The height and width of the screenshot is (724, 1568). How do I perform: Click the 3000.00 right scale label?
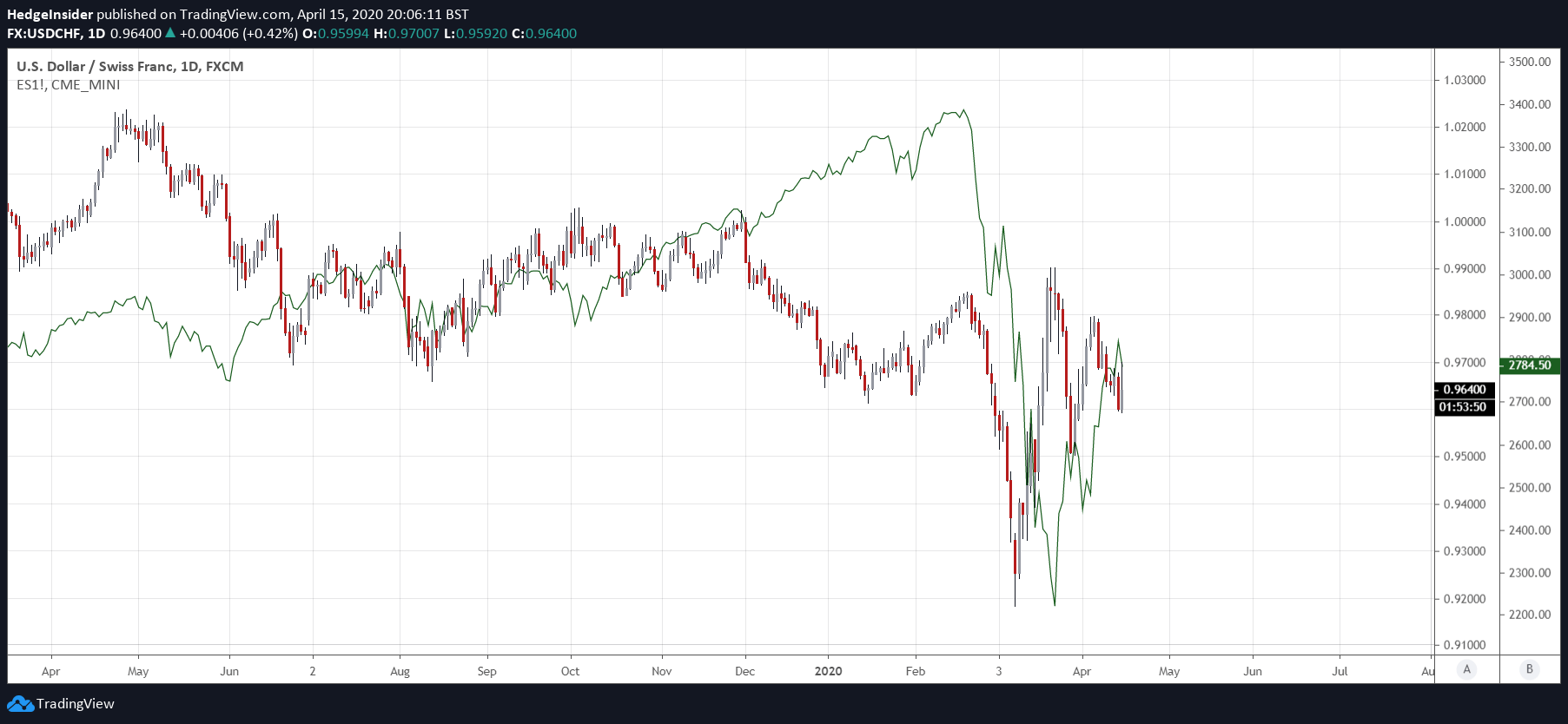tap(1530, 274)
